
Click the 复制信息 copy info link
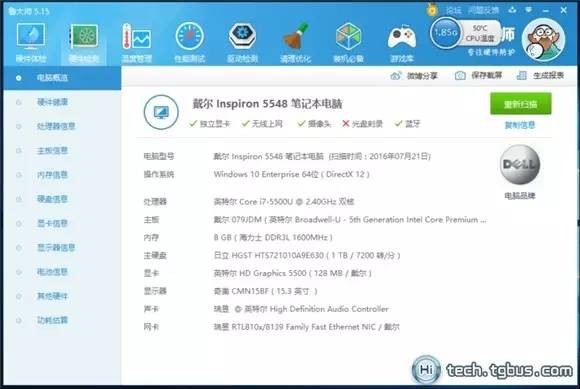520,125
